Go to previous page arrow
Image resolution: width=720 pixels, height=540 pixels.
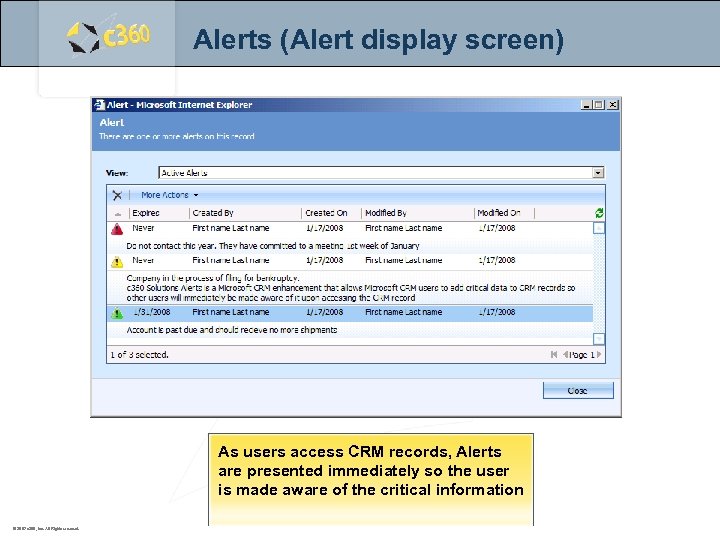coord(565,354)
